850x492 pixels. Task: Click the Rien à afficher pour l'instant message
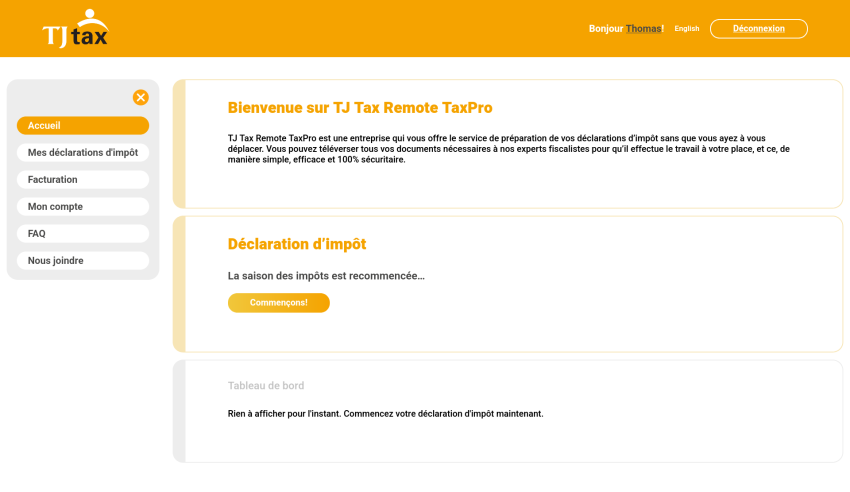pyautogui.click(x=385, y=414)
